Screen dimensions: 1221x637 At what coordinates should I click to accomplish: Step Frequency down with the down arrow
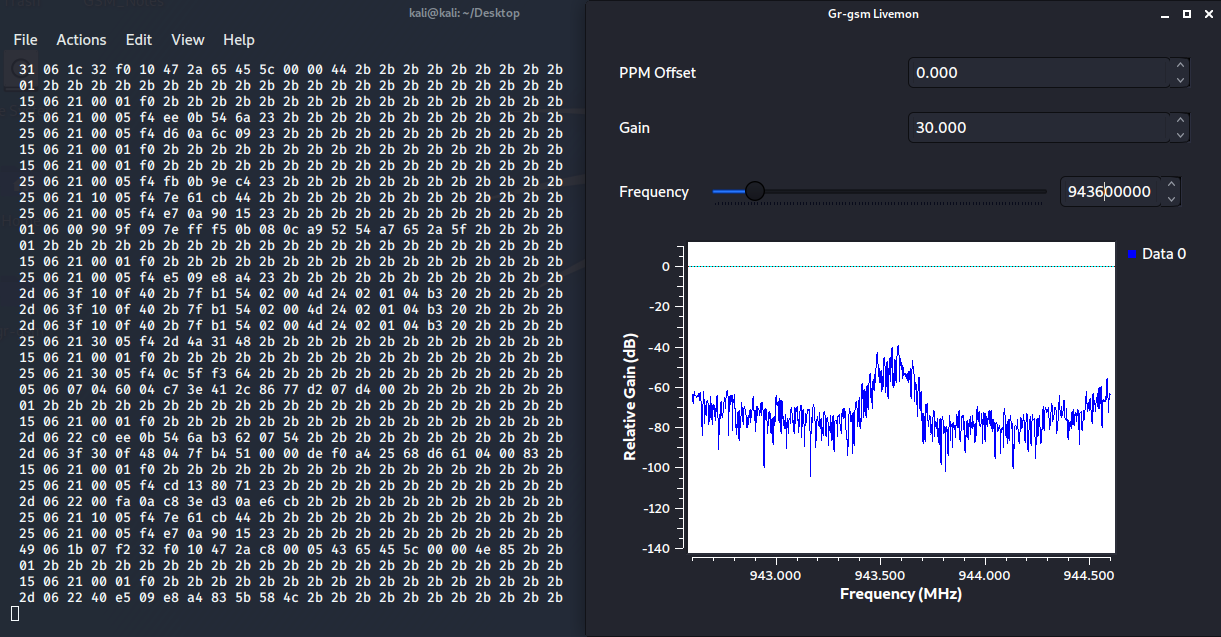pos(1171,199)
